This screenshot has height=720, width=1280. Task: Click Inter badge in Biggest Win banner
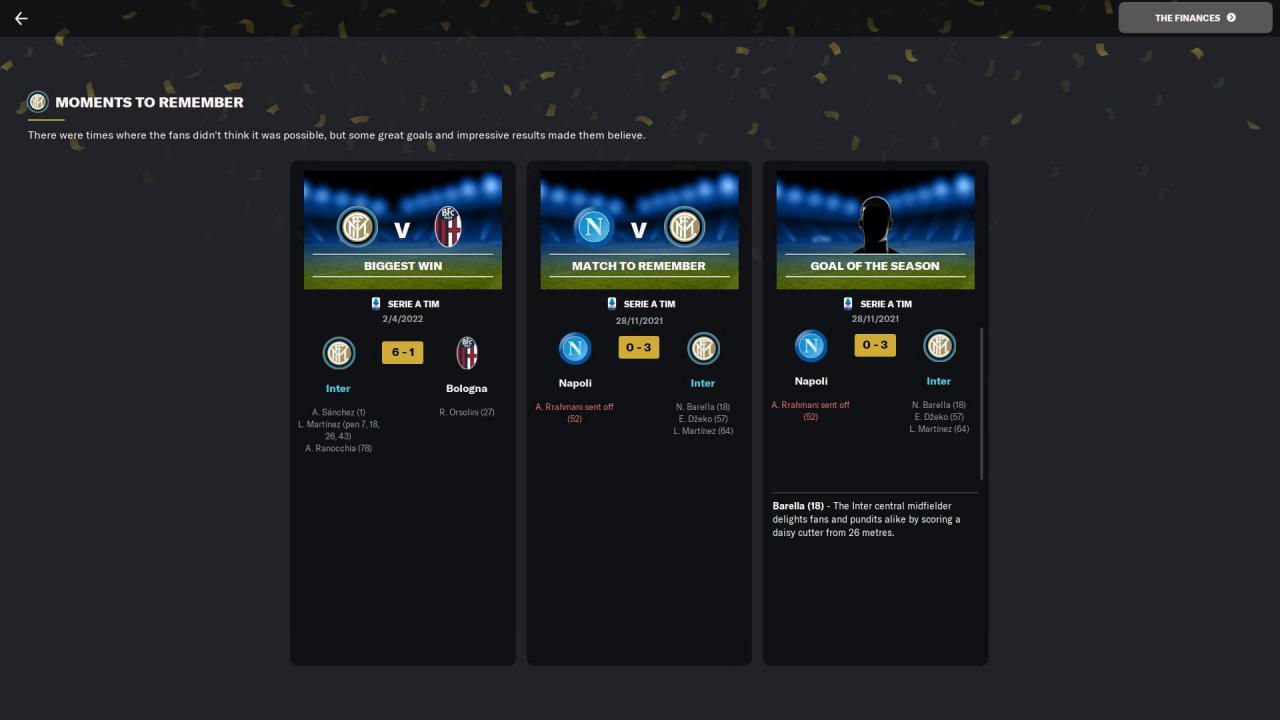357,228
